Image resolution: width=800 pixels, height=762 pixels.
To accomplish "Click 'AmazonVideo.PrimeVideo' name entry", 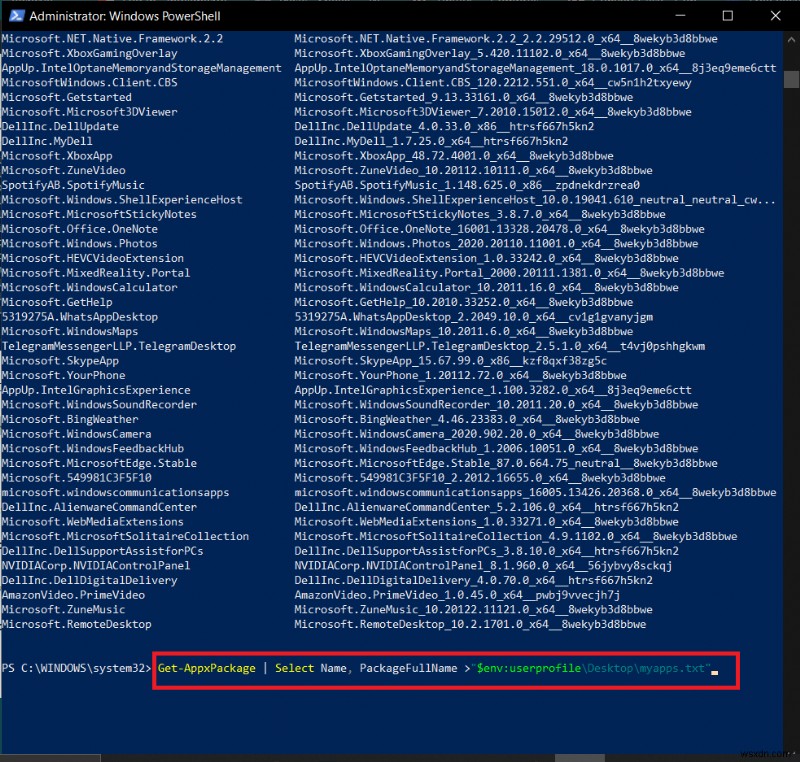I will coord(73,595).
